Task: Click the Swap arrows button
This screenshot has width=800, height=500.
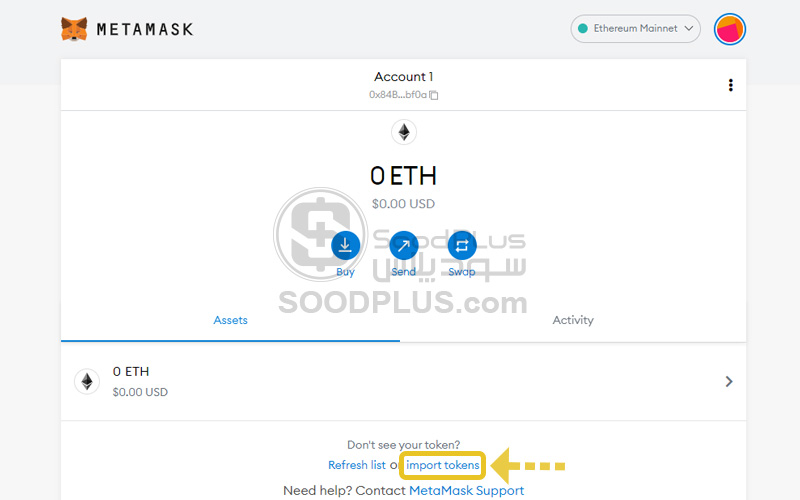Action: coord(462,245)
